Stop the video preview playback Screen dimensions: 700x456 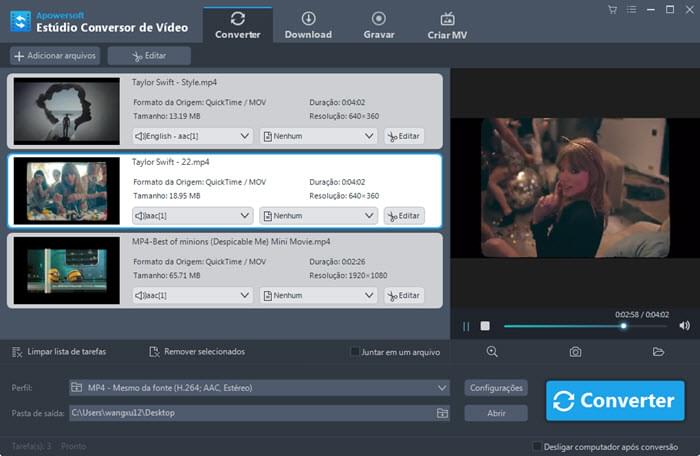point(485,326)
